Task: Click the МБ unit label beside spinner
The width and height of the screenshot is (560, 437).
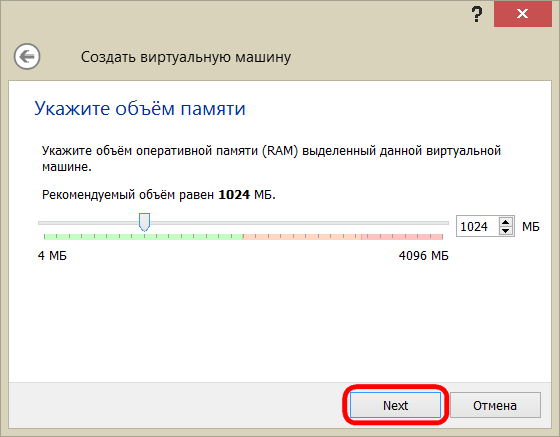Action: coord(531,226)
